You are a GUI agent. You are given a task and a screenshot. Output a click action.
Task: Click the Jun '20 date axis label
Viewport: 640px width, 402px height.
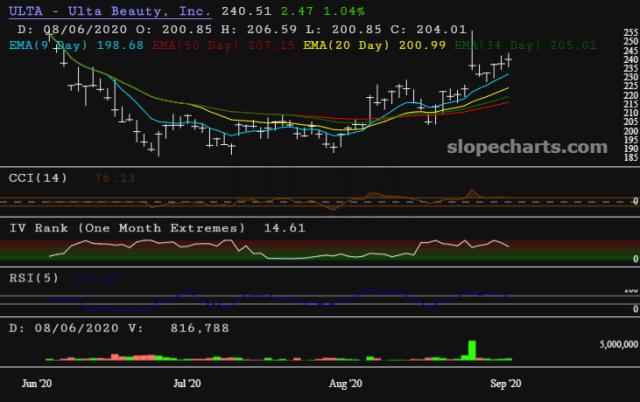pyautogui.click(x=38, y=382)
